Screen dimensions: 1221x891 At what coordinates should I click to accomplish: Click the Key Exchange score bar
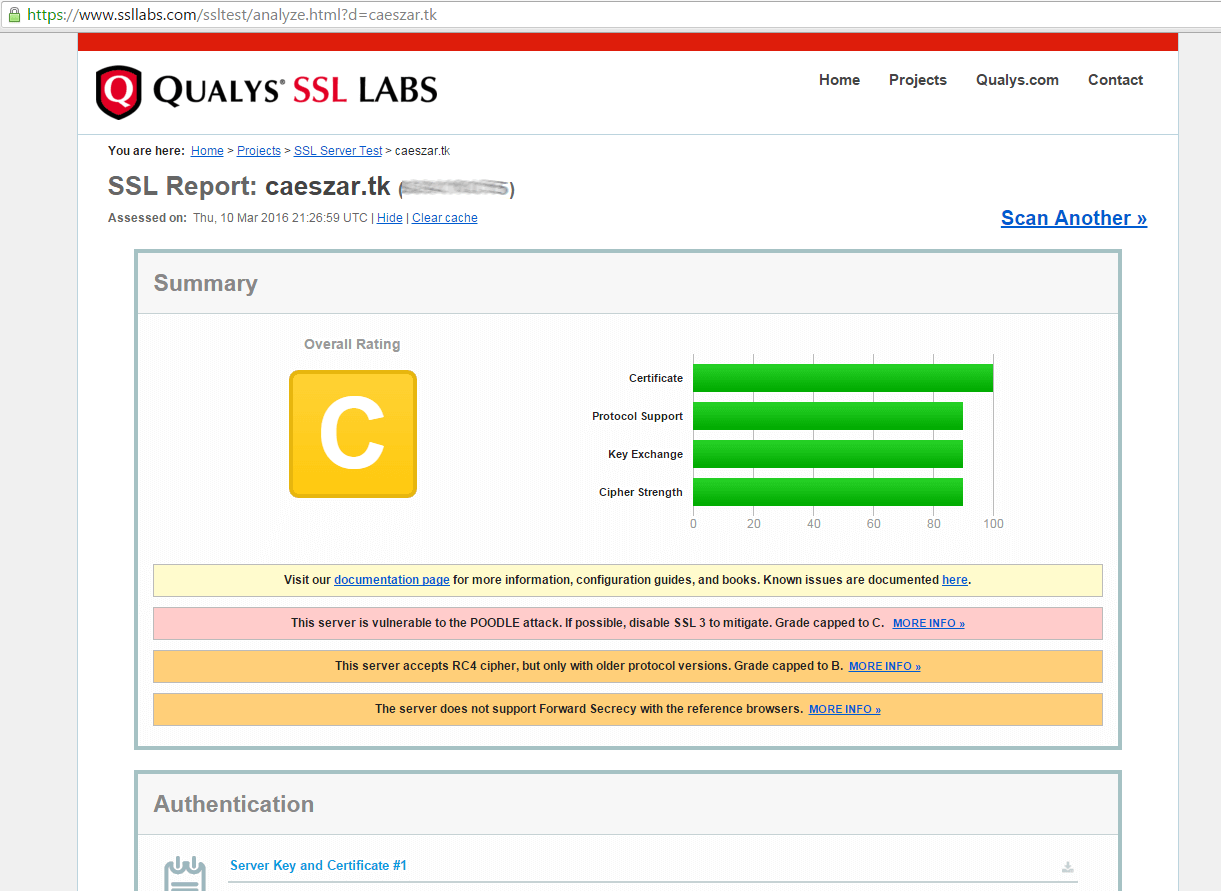pos(828,454)
